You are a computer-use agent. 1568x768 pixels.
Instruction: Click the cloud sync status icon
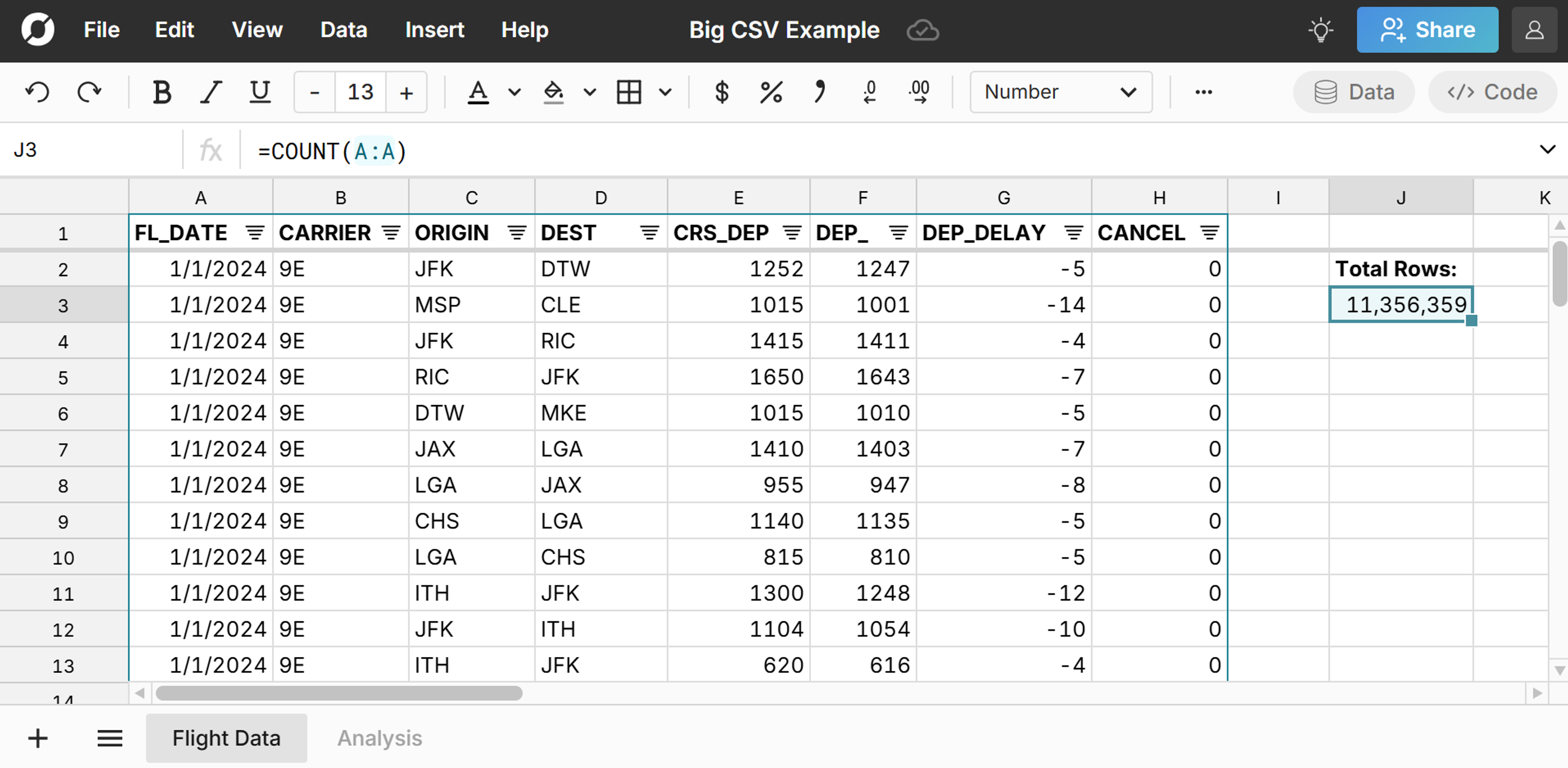pos(922,30)
